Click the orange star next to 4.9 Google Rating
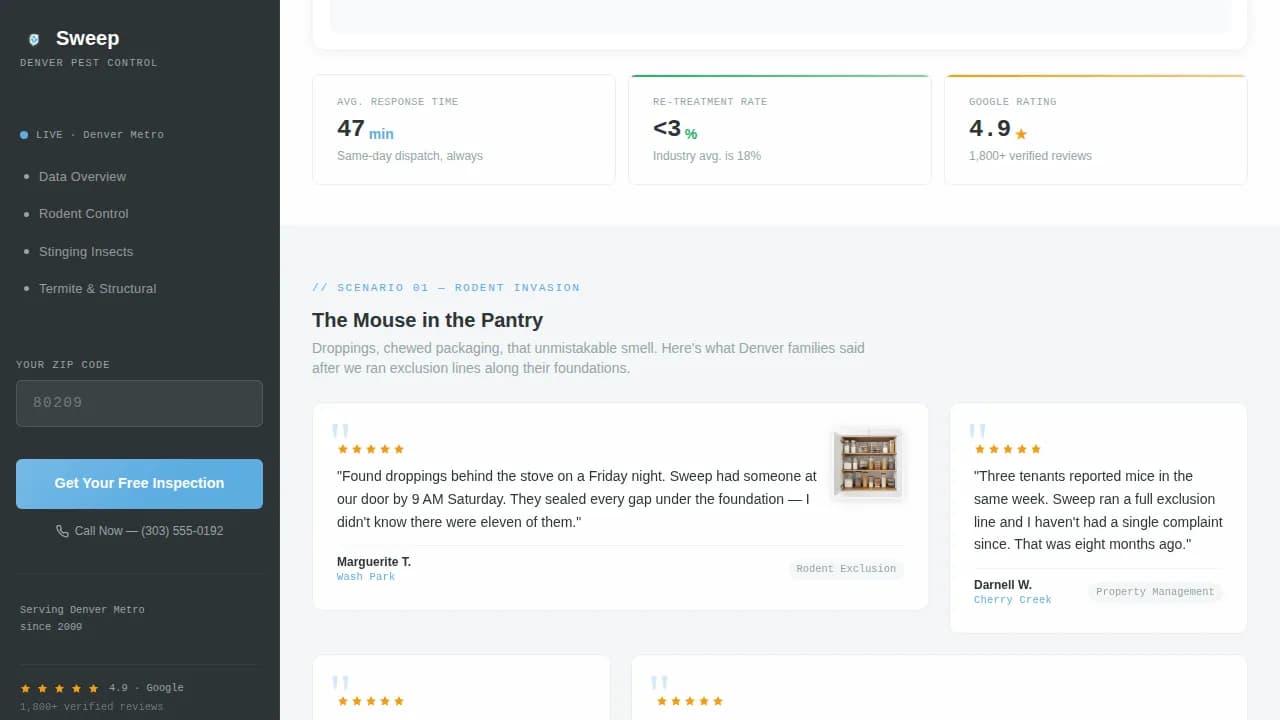The height and width of the screenshot is (720, 1280). click(1021, 133)
